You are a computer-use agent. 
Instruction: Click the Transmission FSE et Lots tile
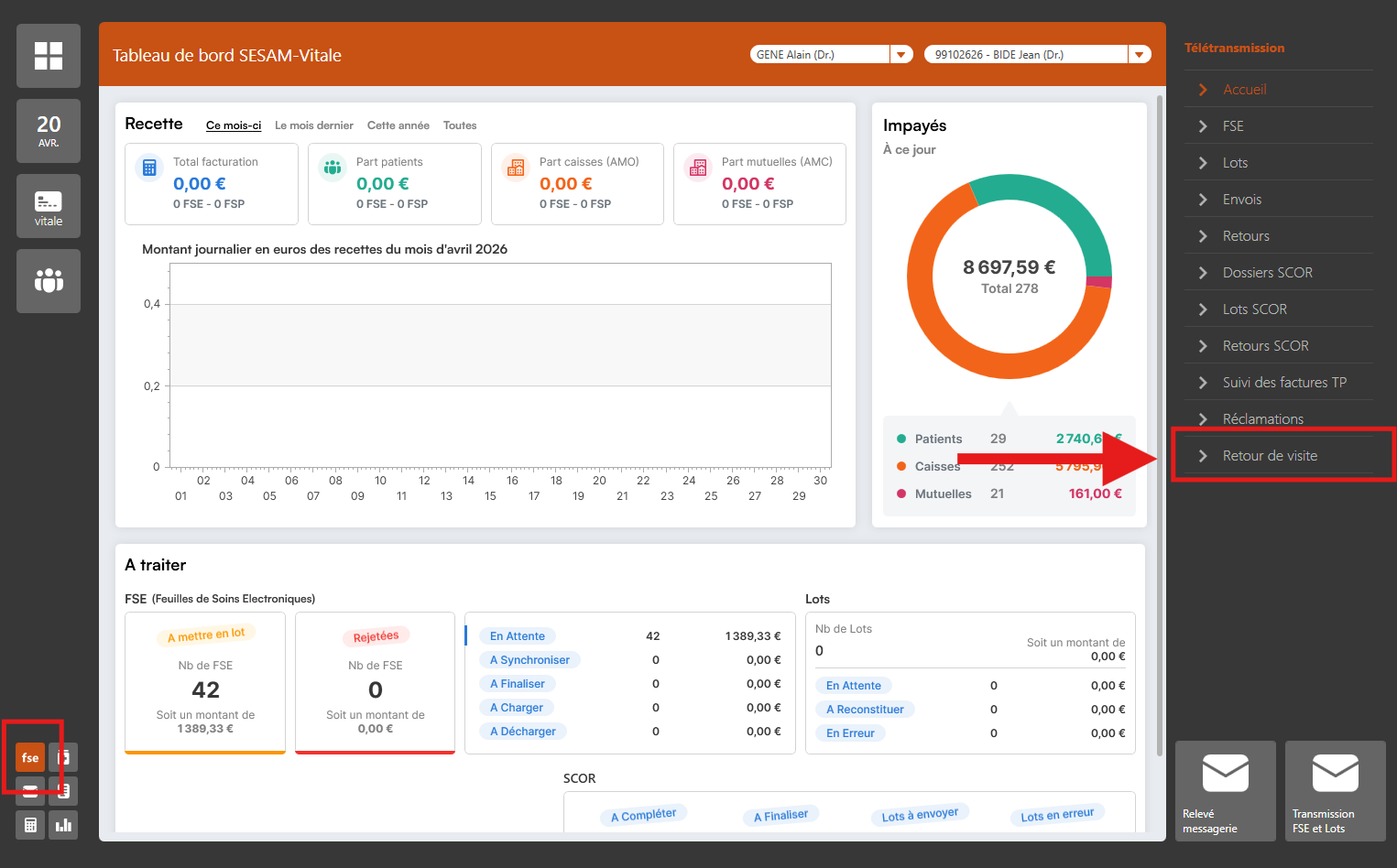(x=1335, y=791)
